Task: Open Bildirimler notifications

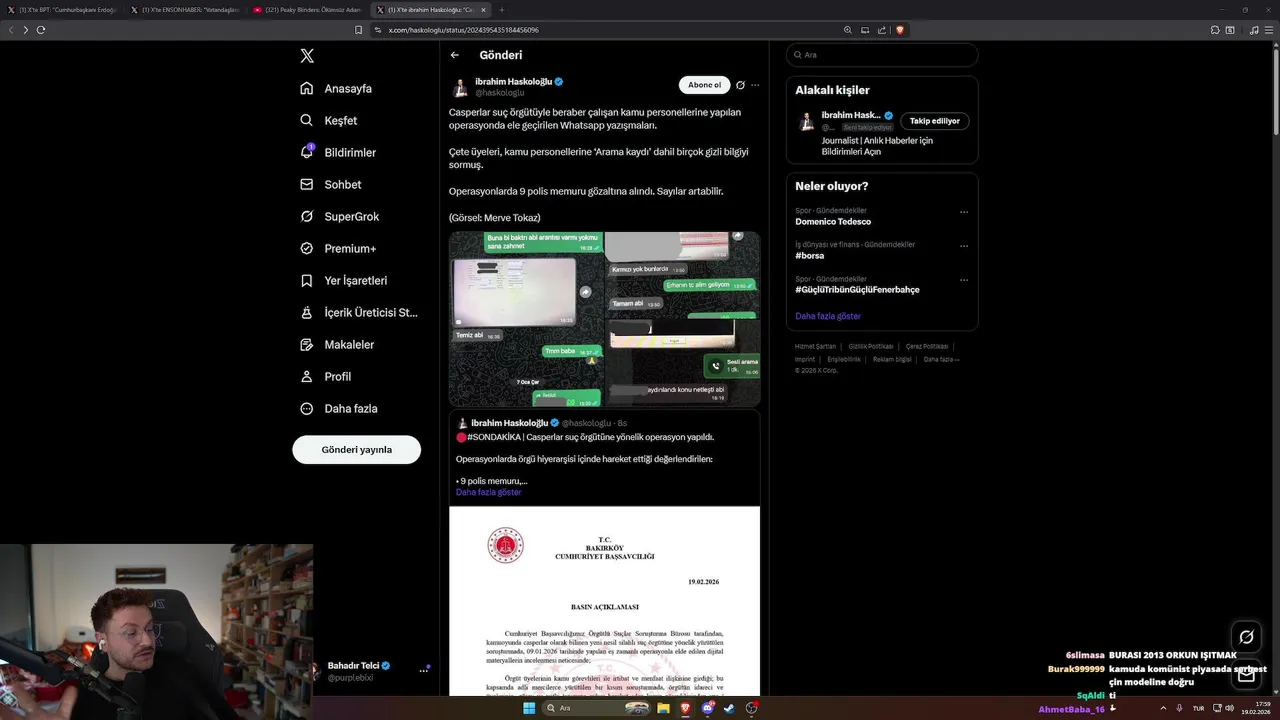Action: click(338, 152)
